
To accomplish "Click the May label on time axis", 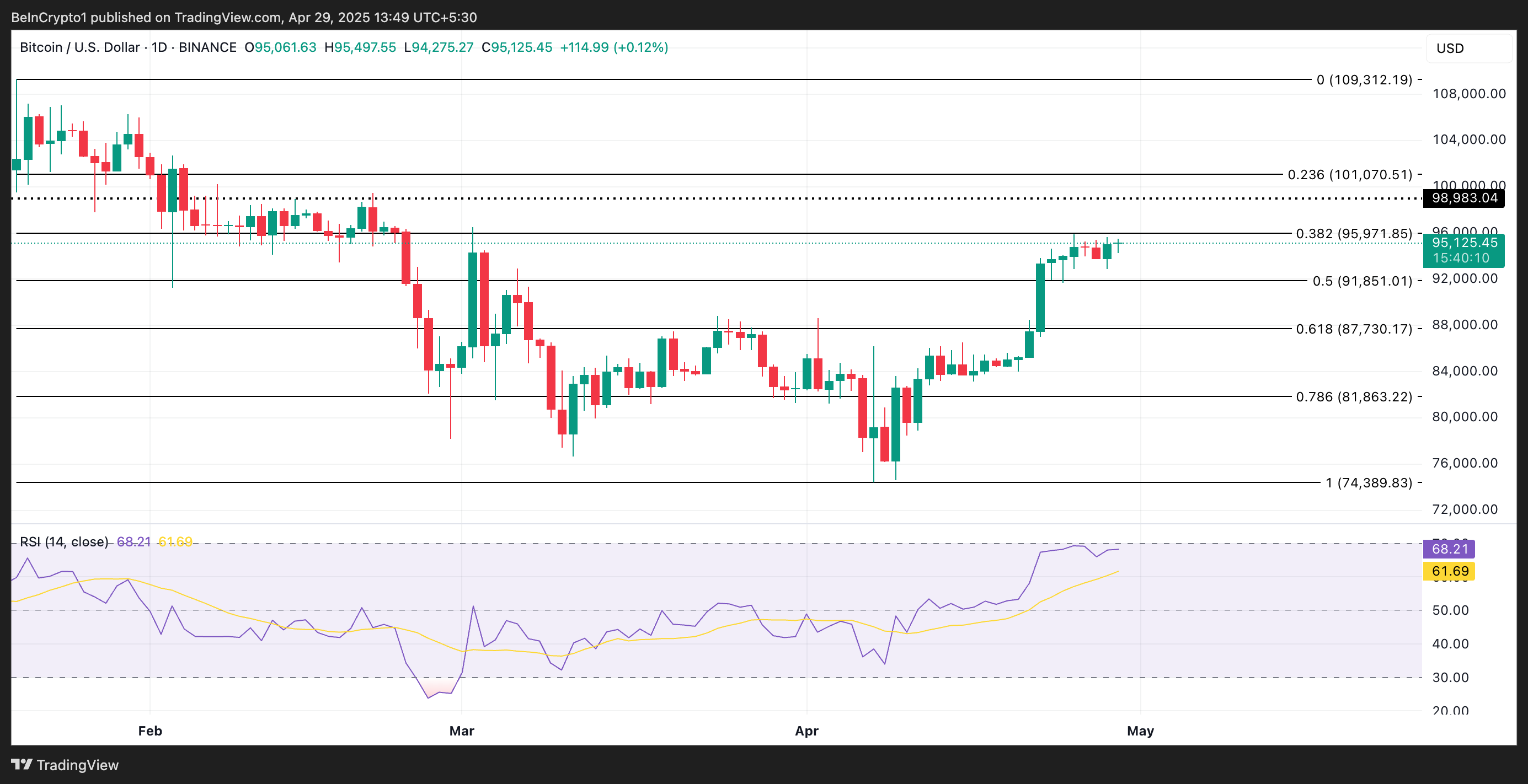I will 1140,731.
